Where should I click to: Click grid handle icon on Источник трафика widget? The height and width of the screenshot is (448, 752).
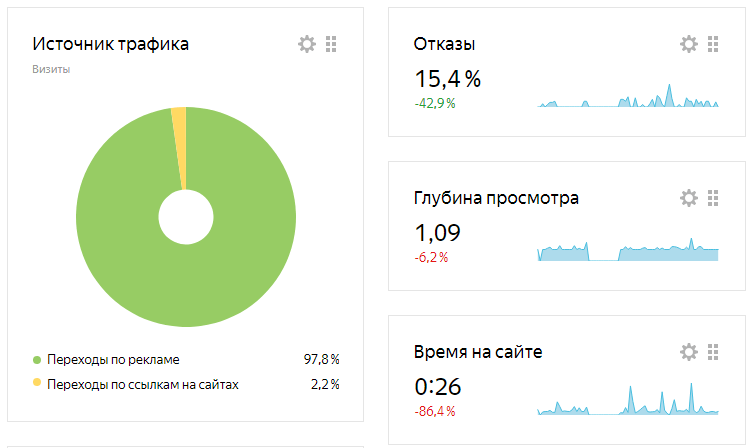pos(331,44)
